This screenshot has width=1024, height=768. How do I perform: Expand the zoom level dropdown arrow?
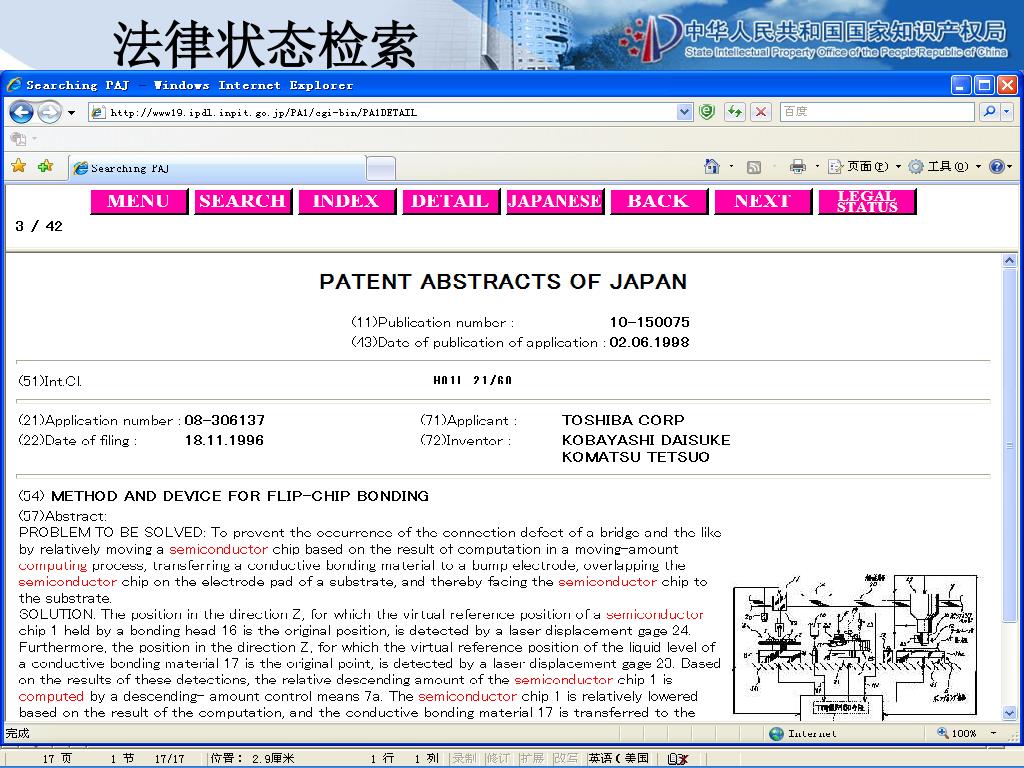point(993,733)
